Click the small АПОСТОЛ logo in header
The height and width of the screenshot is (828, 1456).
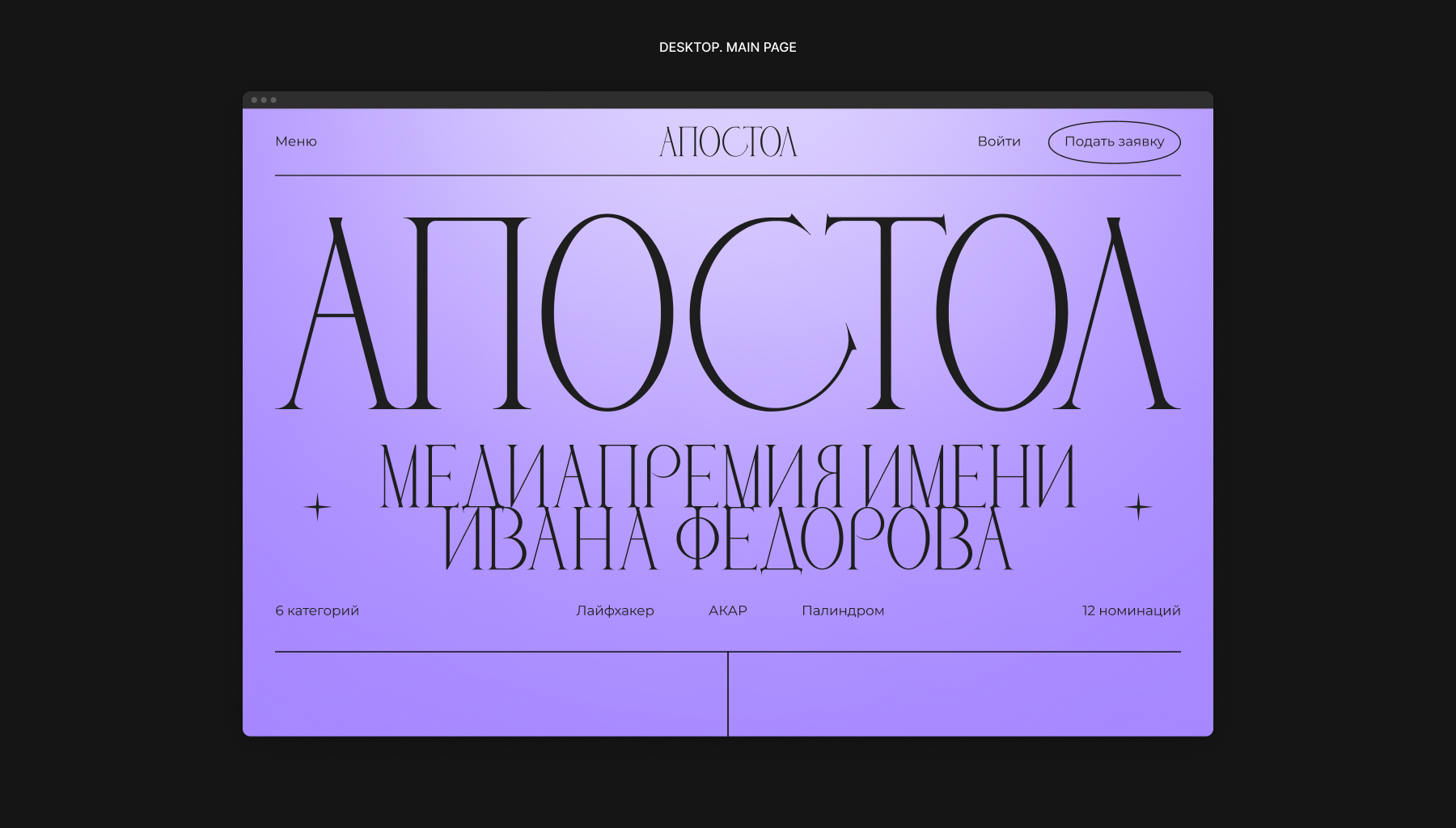pyautogui.click(x=728, y=142)
